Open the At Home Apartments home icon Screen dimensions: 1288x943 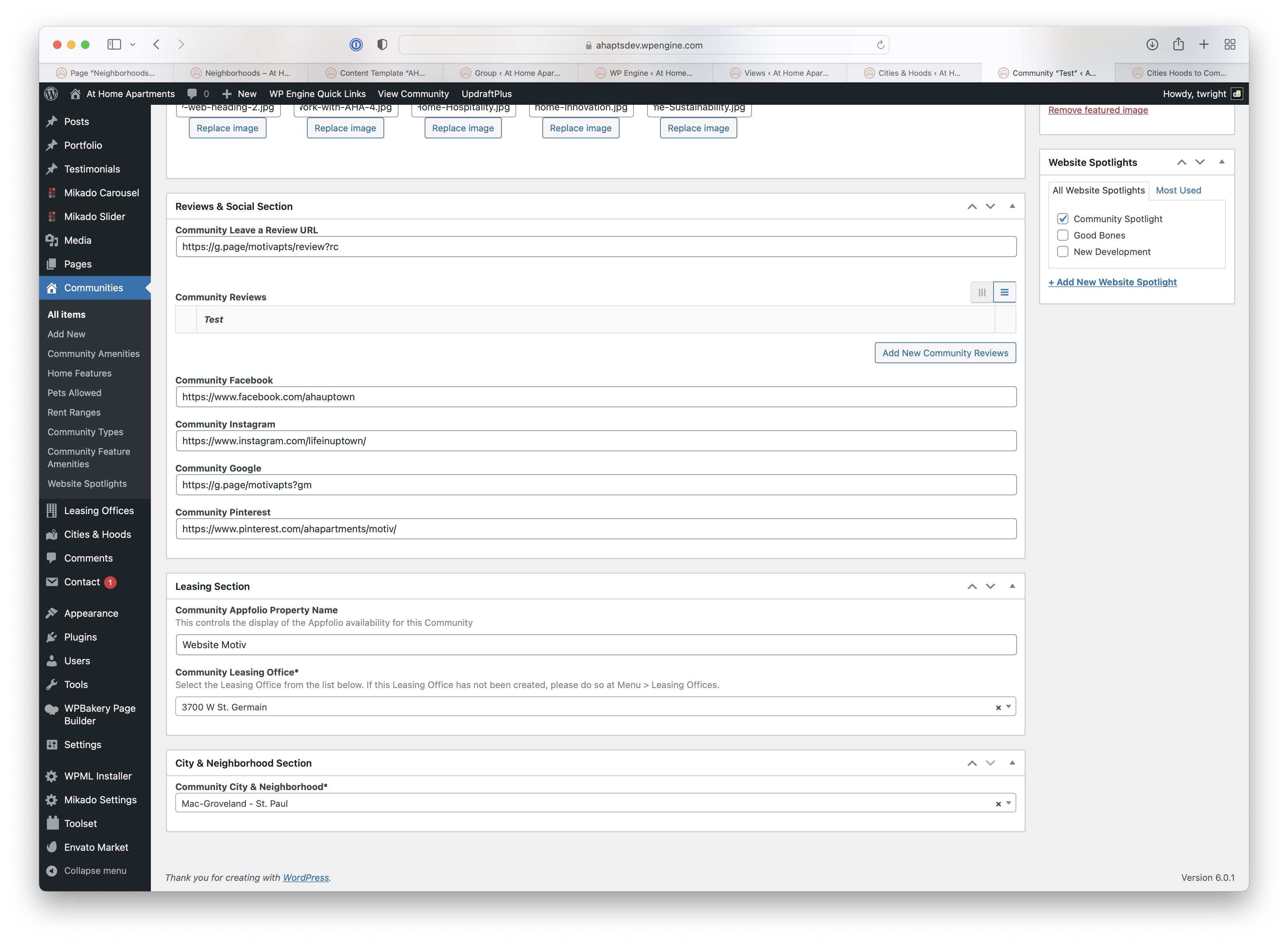click(x=75, y=94)
